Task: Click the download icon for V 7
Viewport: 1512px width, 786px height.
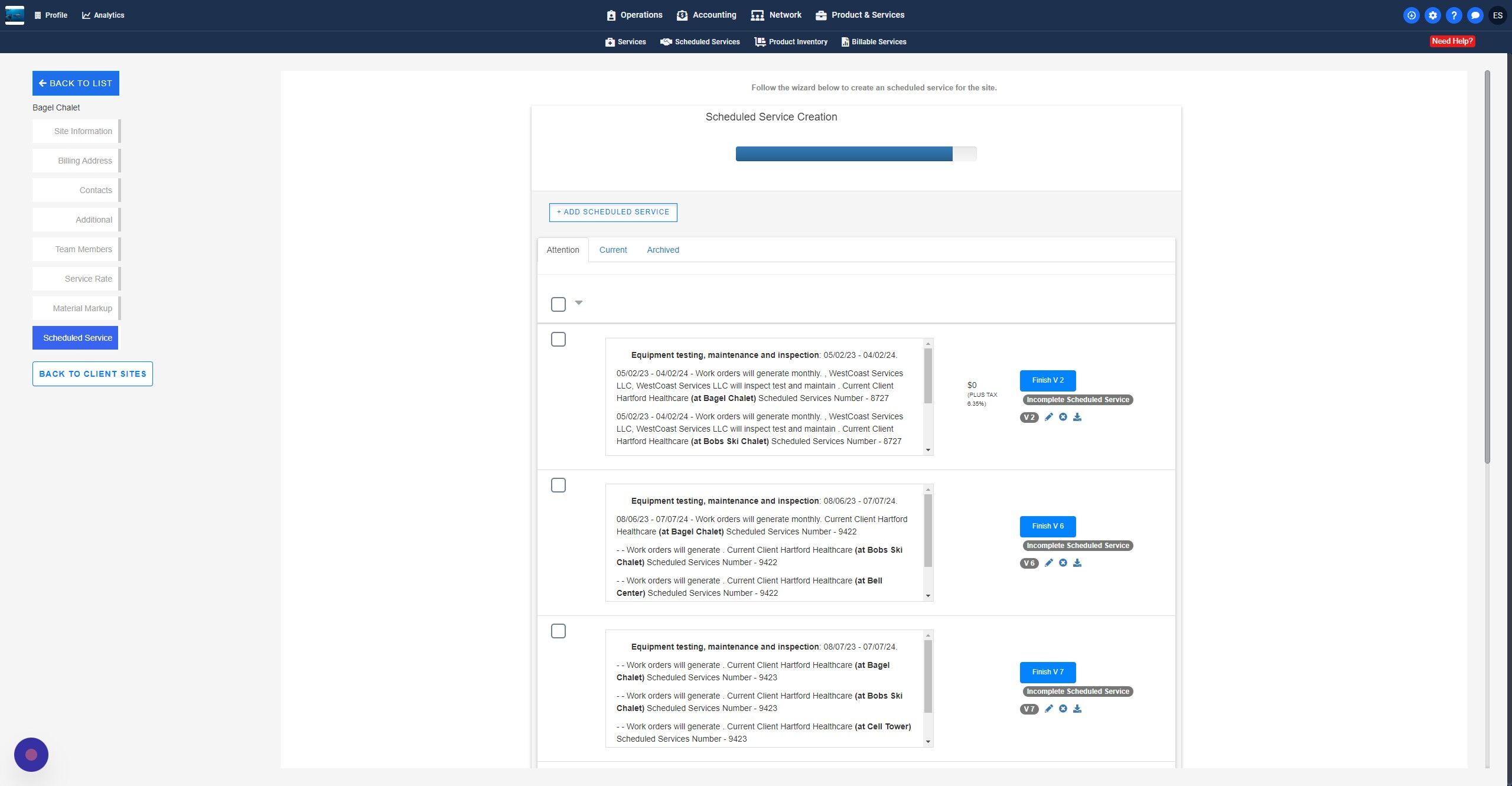Action: (x=1077, y=709)
